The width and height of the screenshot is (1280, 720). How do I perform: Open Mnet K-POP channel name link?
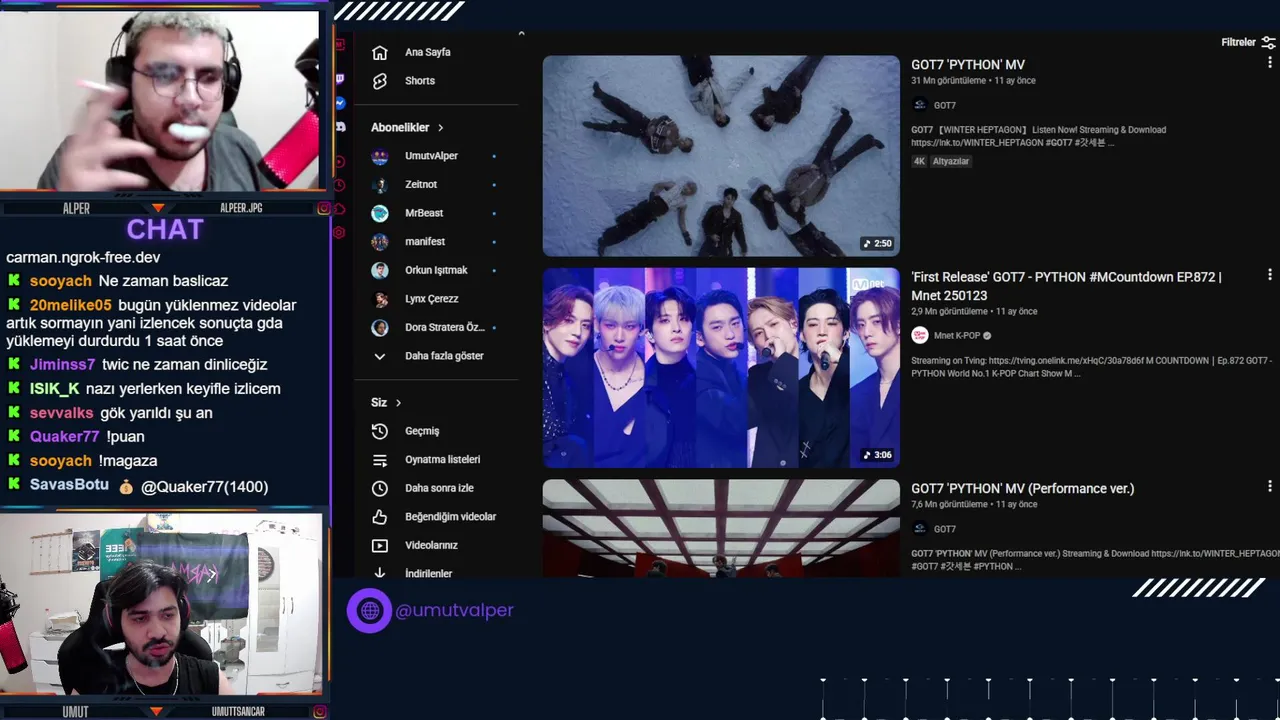click(x=957, y=336)
